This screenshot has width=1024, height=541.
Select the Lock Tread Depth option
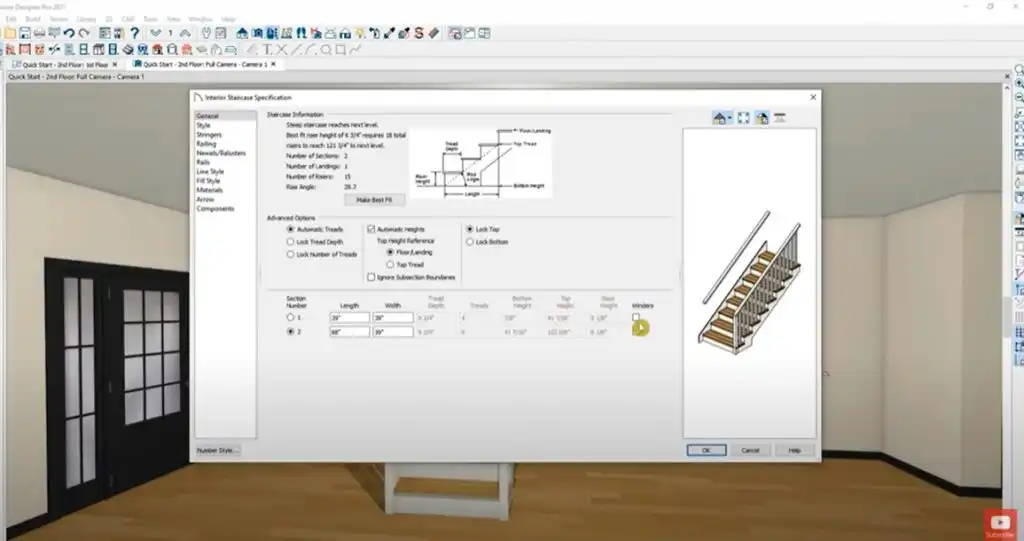click(291, 242)
